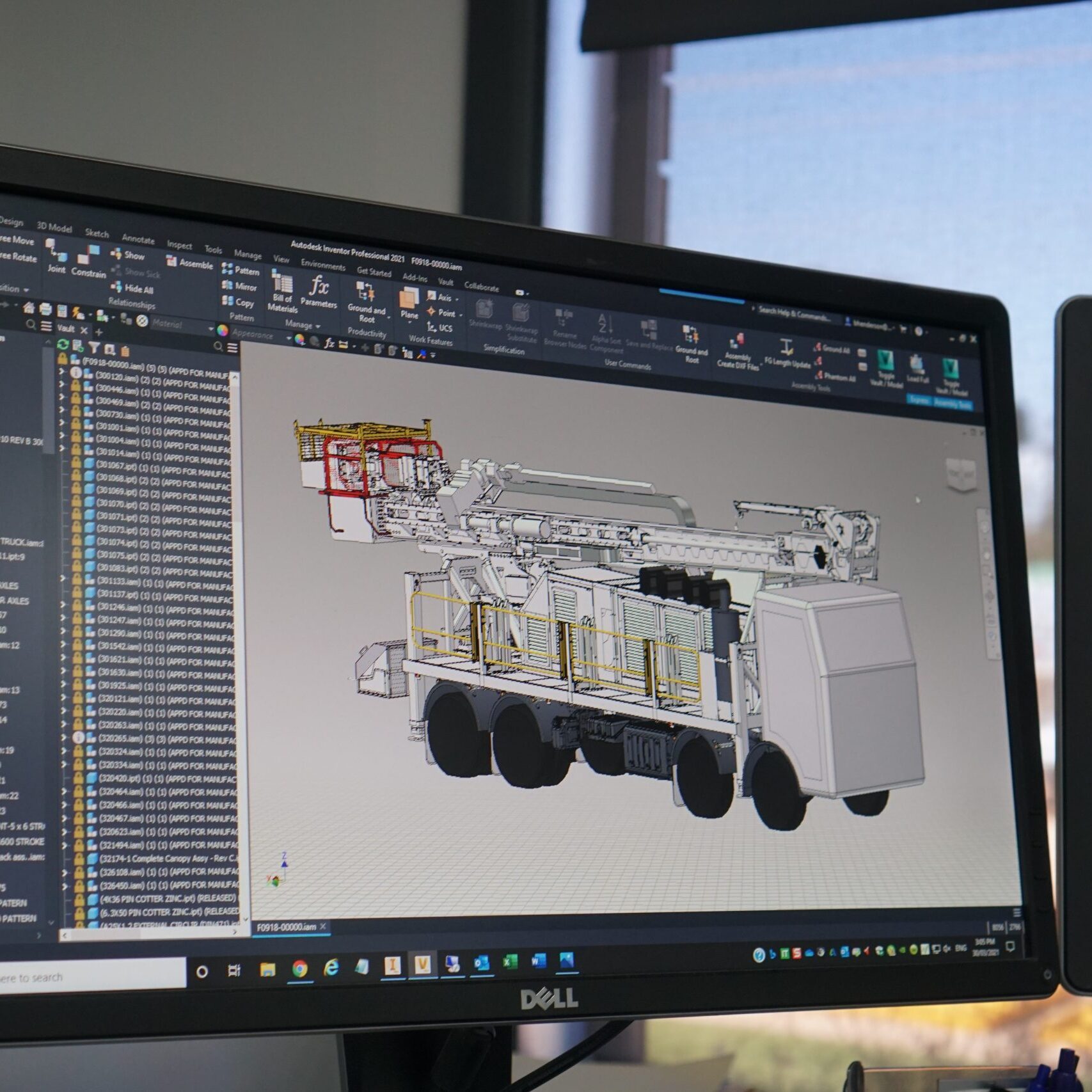Select the UCS work feature
1092x1092 pixels.
click(x=439, y=328)
